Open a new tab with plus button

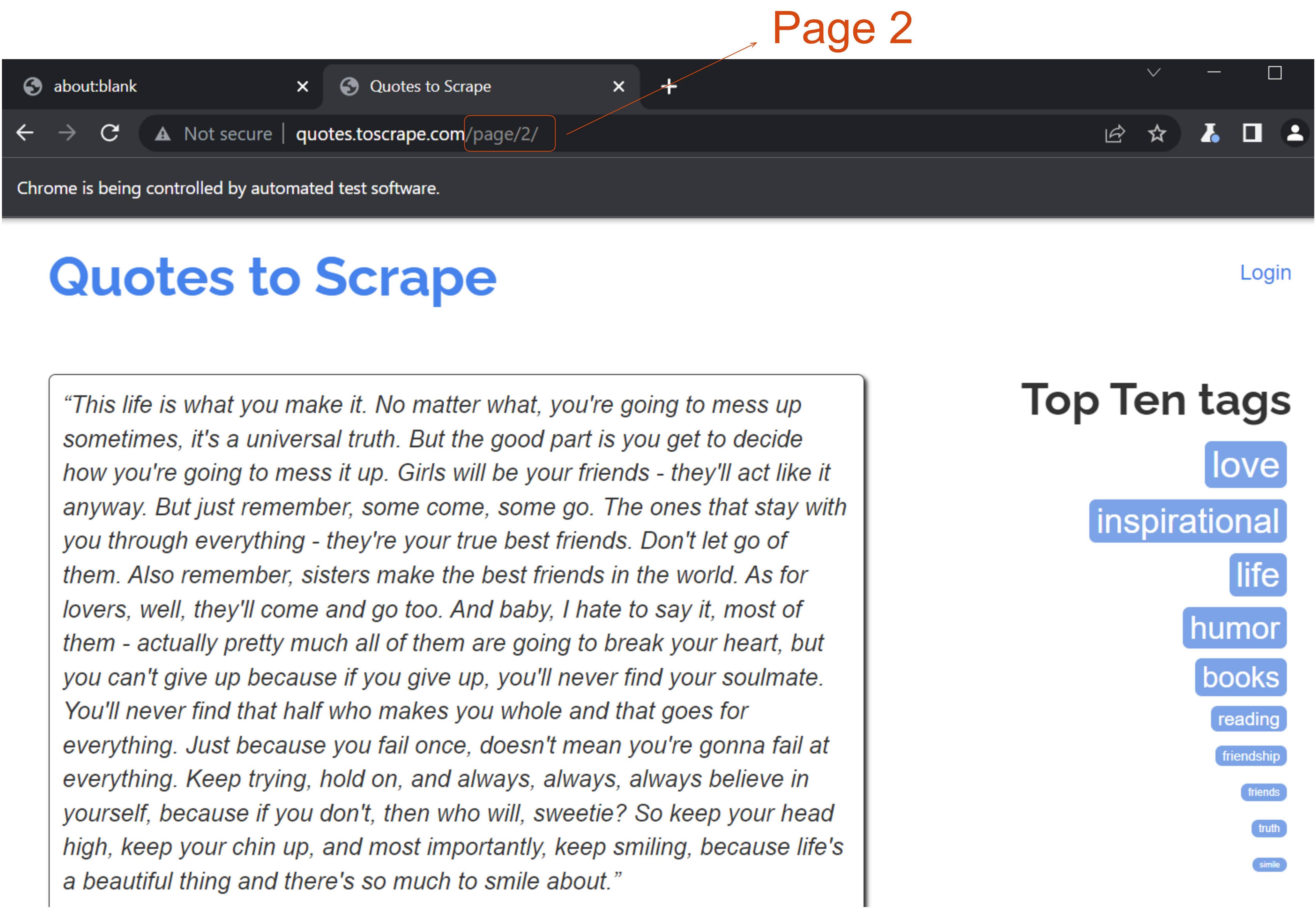669,87
